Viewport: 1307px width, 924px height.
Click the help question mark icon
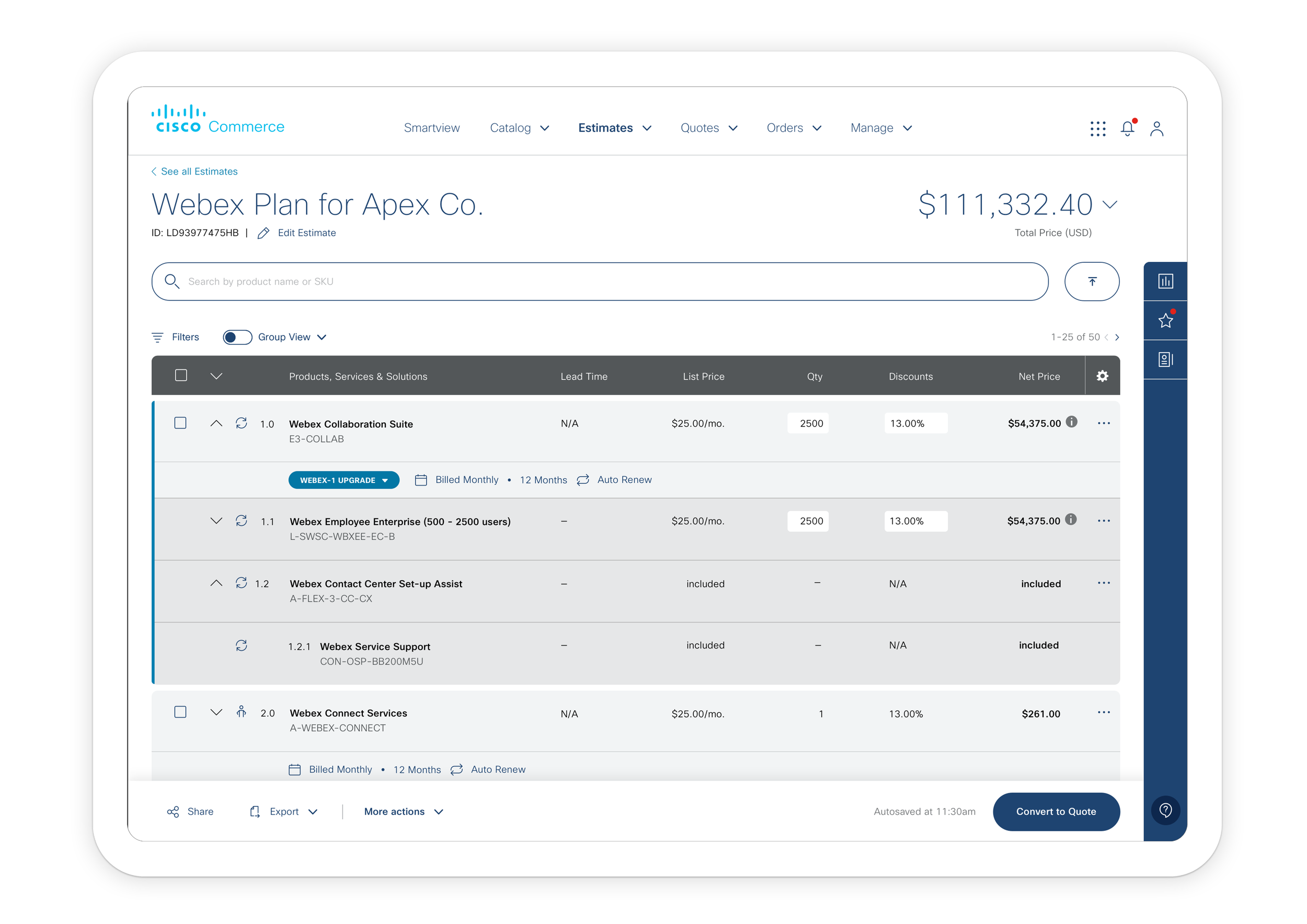click(1165, 810)
